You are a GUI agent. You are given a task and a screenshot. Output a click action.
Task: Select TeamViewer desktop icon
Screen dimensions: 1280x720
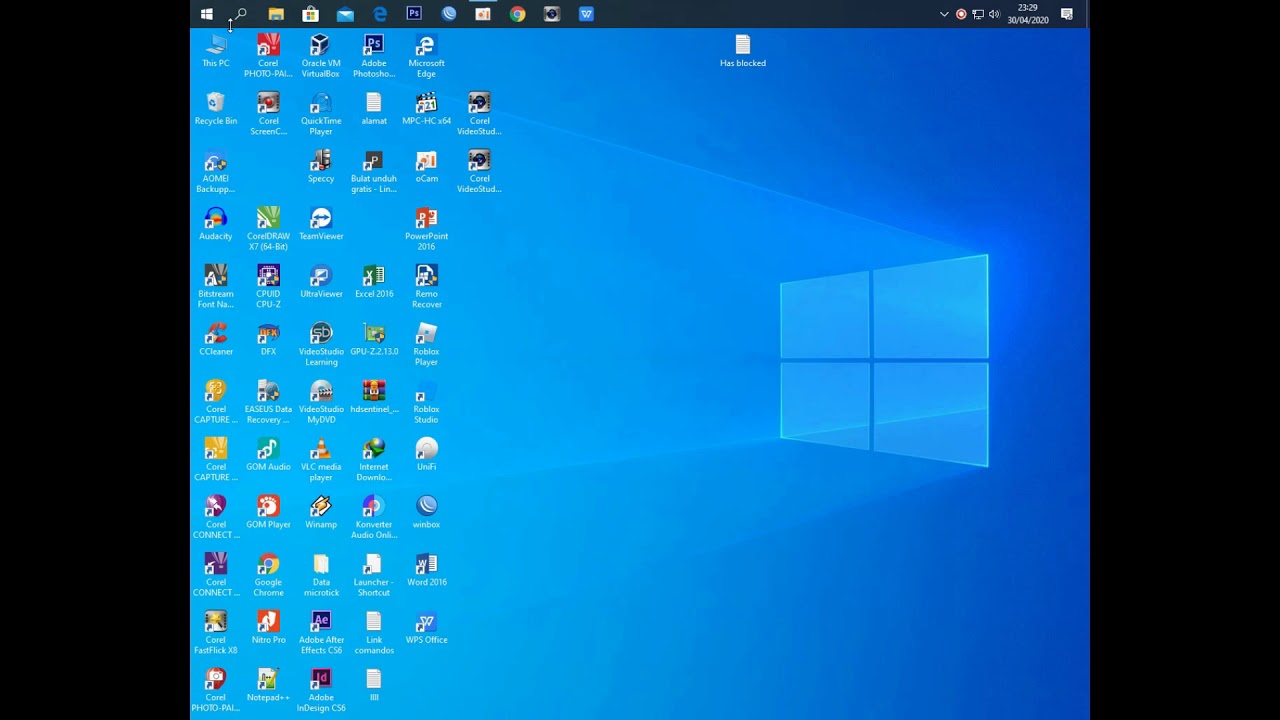pyautogui.click(x=321, y=224)
